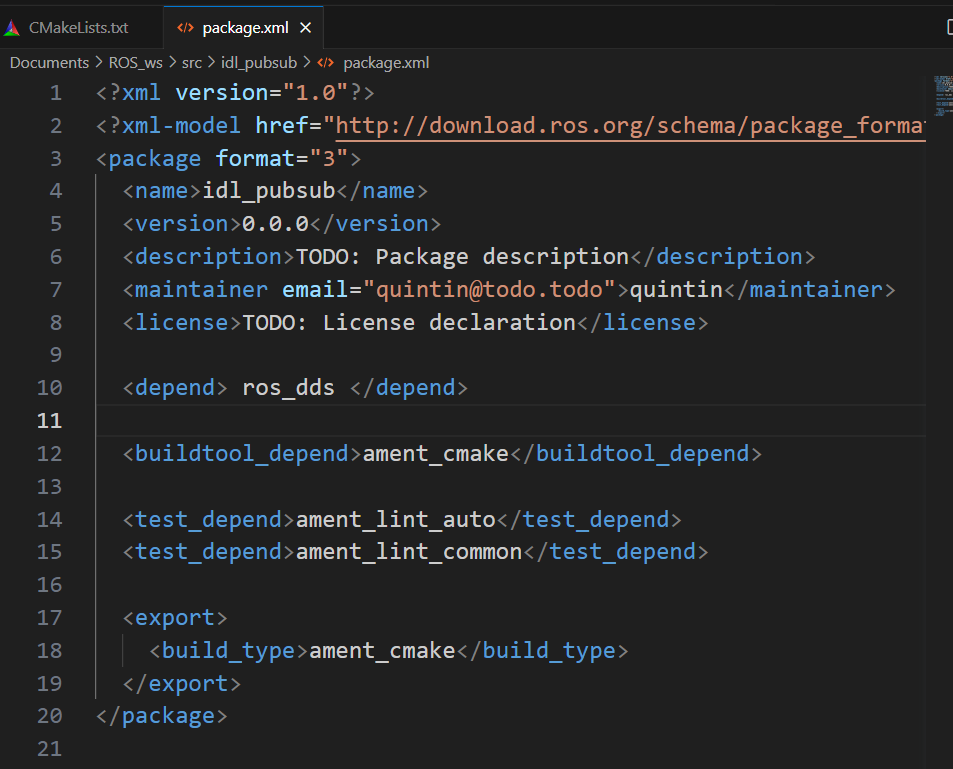Click the 'TODO: Package description' text

pyautogui.click(x=463, y=257)
